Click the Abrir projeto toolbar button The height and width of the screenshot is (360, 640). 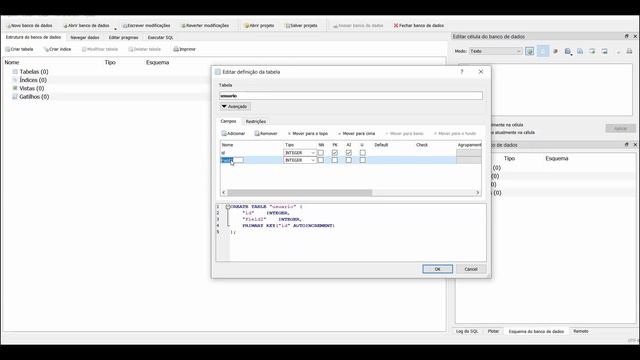tap(259, 25)
